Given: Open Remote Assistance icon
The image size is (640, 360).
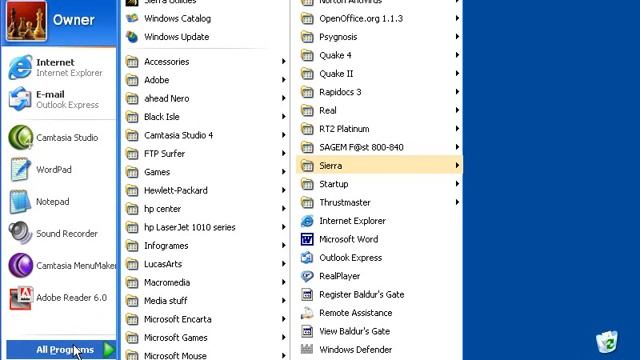Looking at the screenshot, I should [307, 313].
